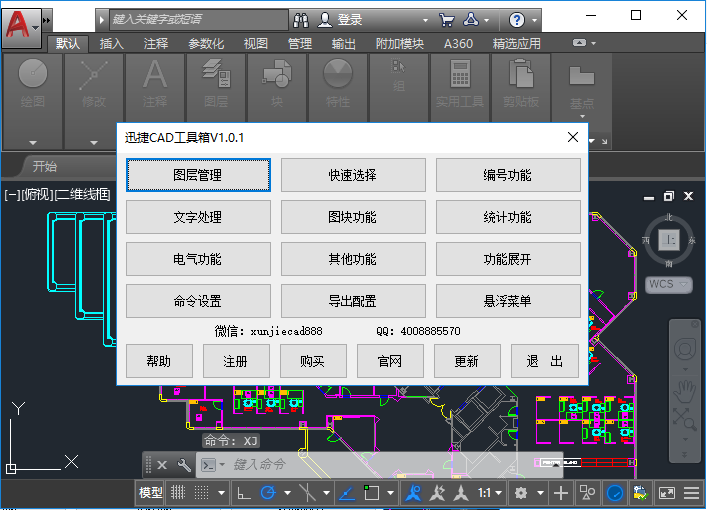Open the Autodesk Exchange shopping cart
Viewport: 707px width, 510px height.
point(446,20)
